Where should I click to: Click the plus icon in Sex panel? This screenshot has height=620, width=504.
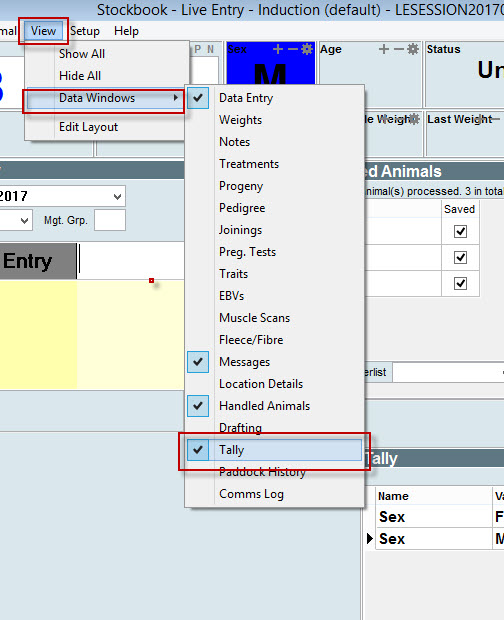[278, 49]
